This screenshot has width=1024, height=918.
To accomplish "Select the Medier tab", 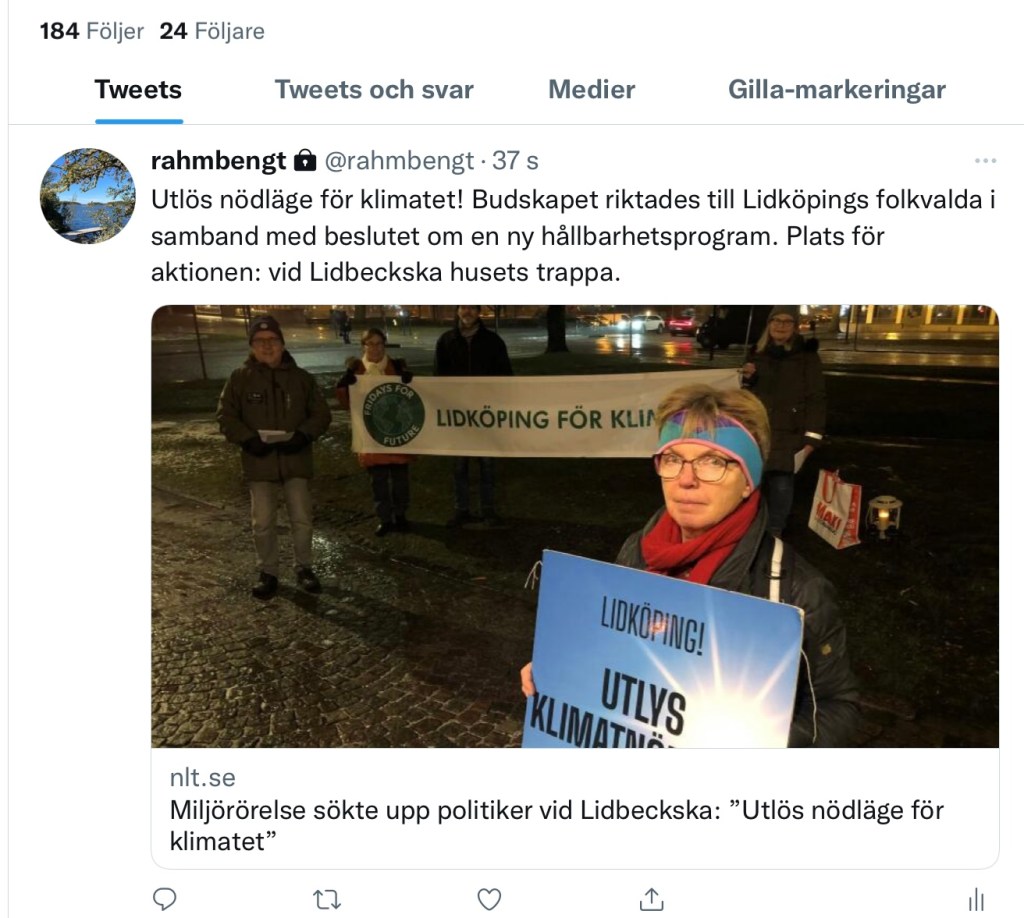I will pyautogui.click(x=591, y=89).
